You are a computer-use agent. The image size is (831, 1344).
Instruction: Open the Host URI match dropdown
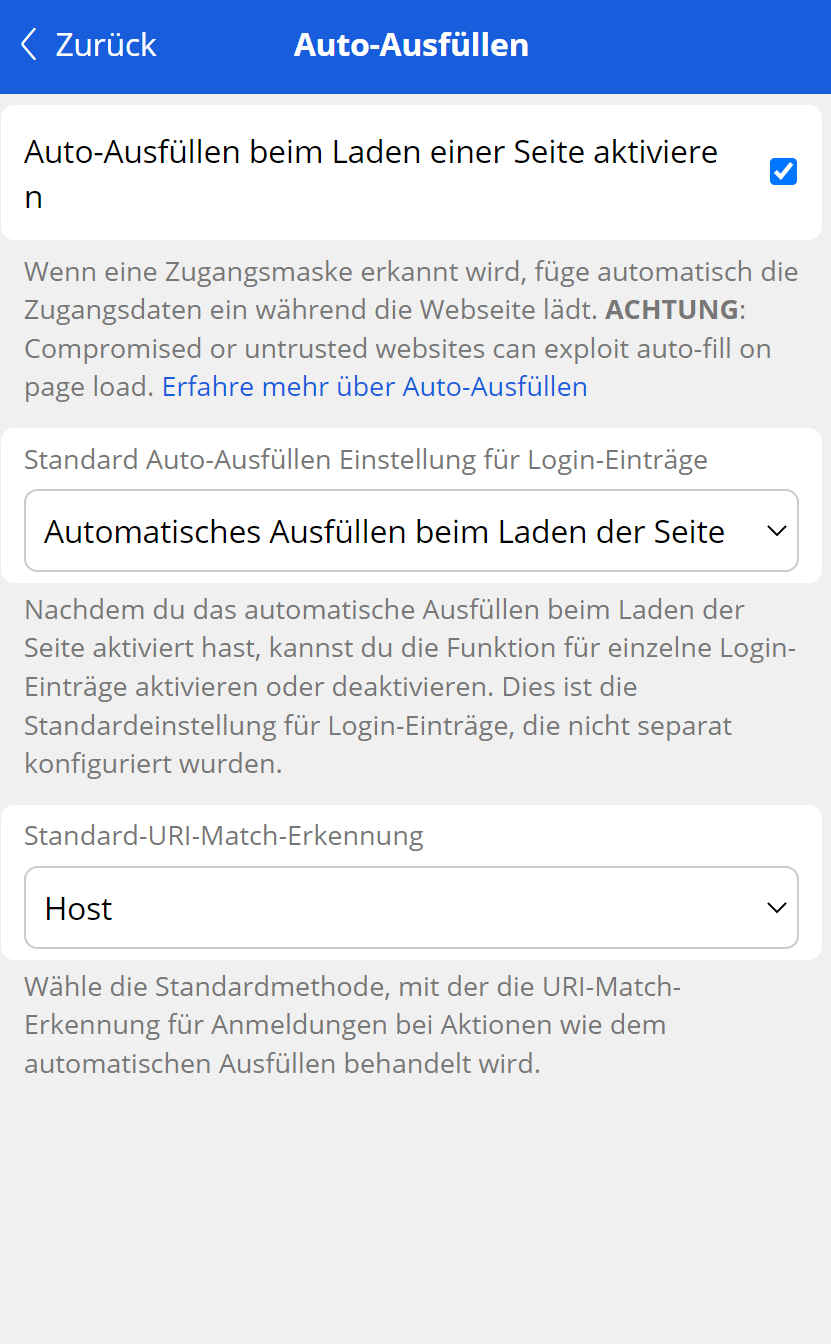coord(400,908)
